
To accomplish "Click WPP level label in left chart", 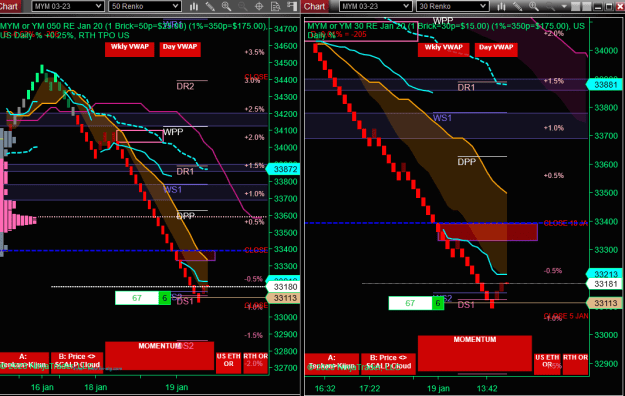I will point(173,132).
